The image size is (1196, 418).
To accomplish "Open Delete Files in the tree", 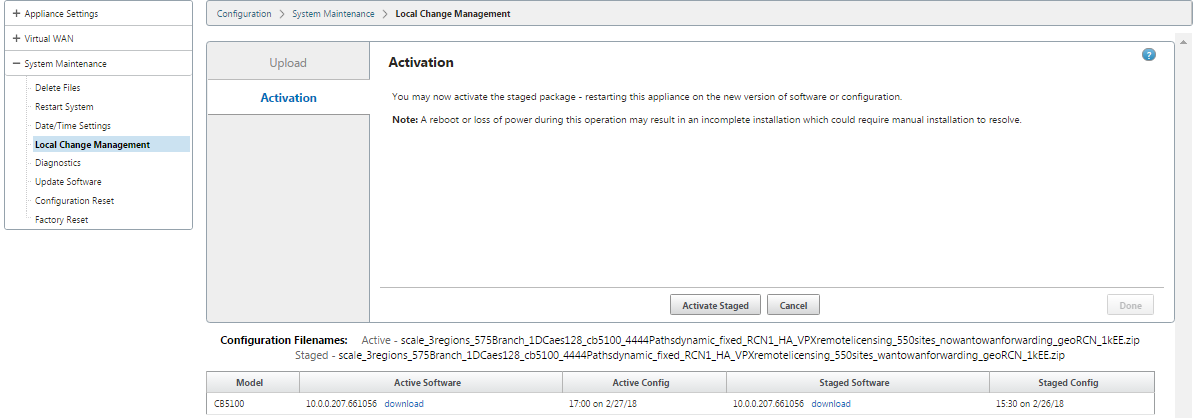I will [57, 88].
